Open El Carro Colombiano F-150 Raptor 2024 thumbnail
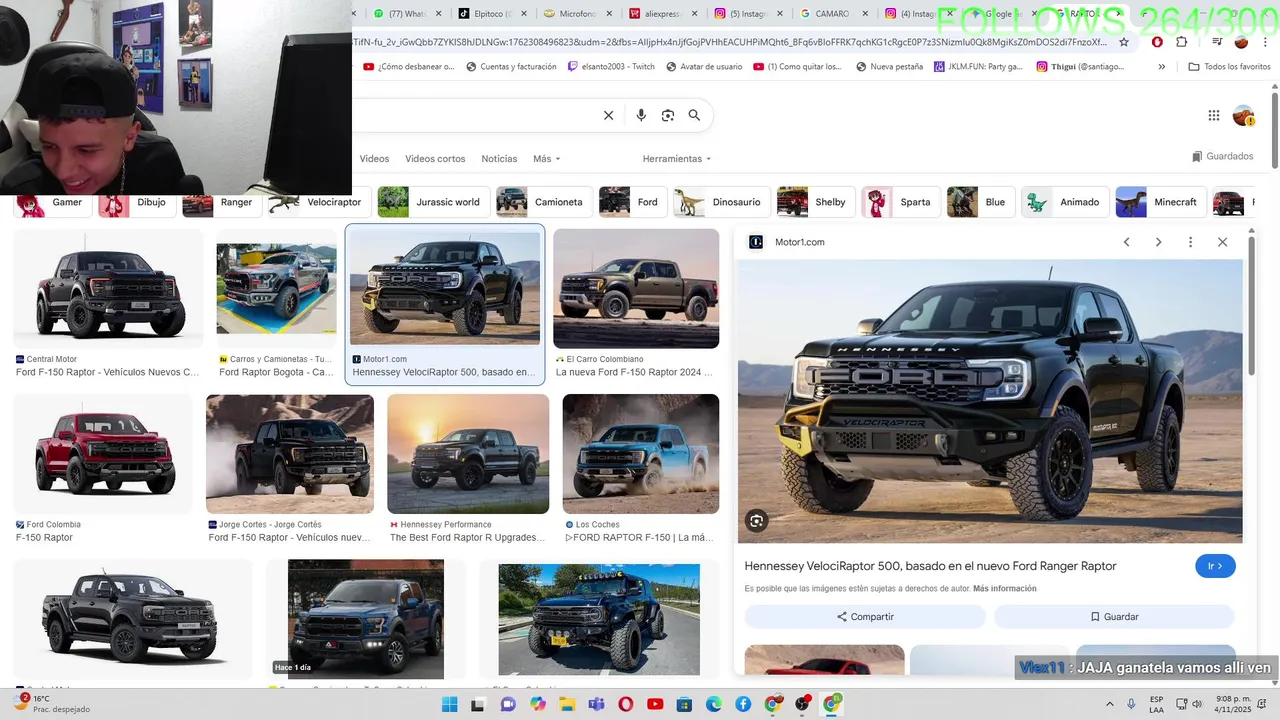 coord(636,288)
